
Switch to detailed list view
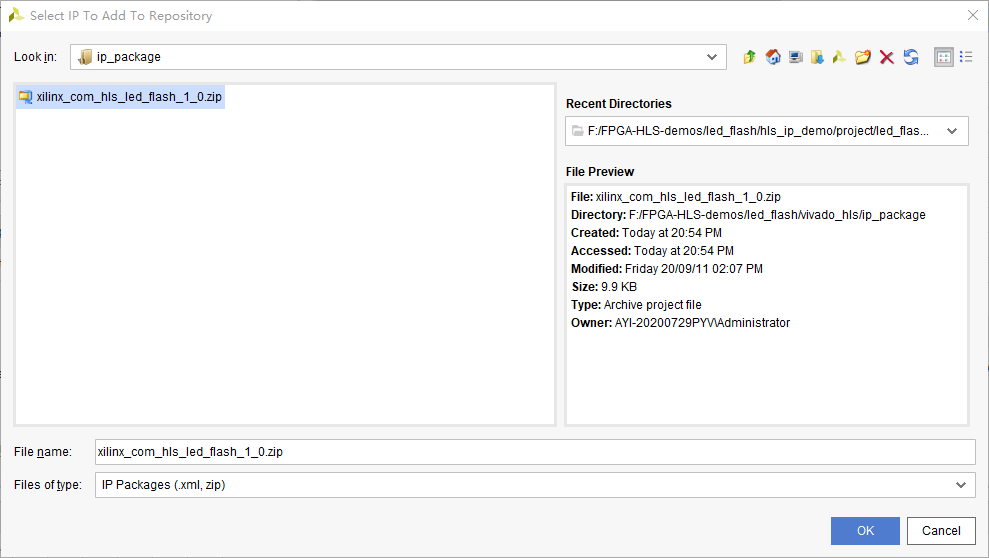(x=966, y=57)
